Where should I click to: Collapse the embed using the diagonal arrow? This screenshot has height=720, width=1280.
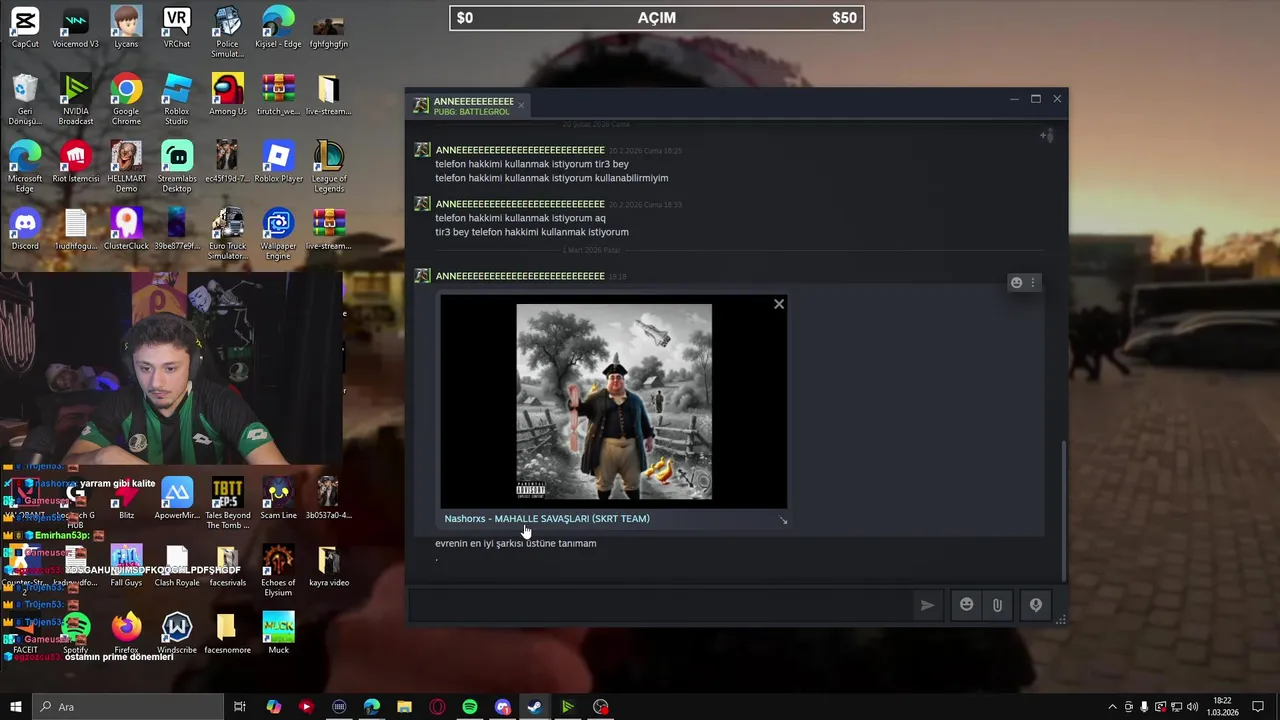point(783,520)
